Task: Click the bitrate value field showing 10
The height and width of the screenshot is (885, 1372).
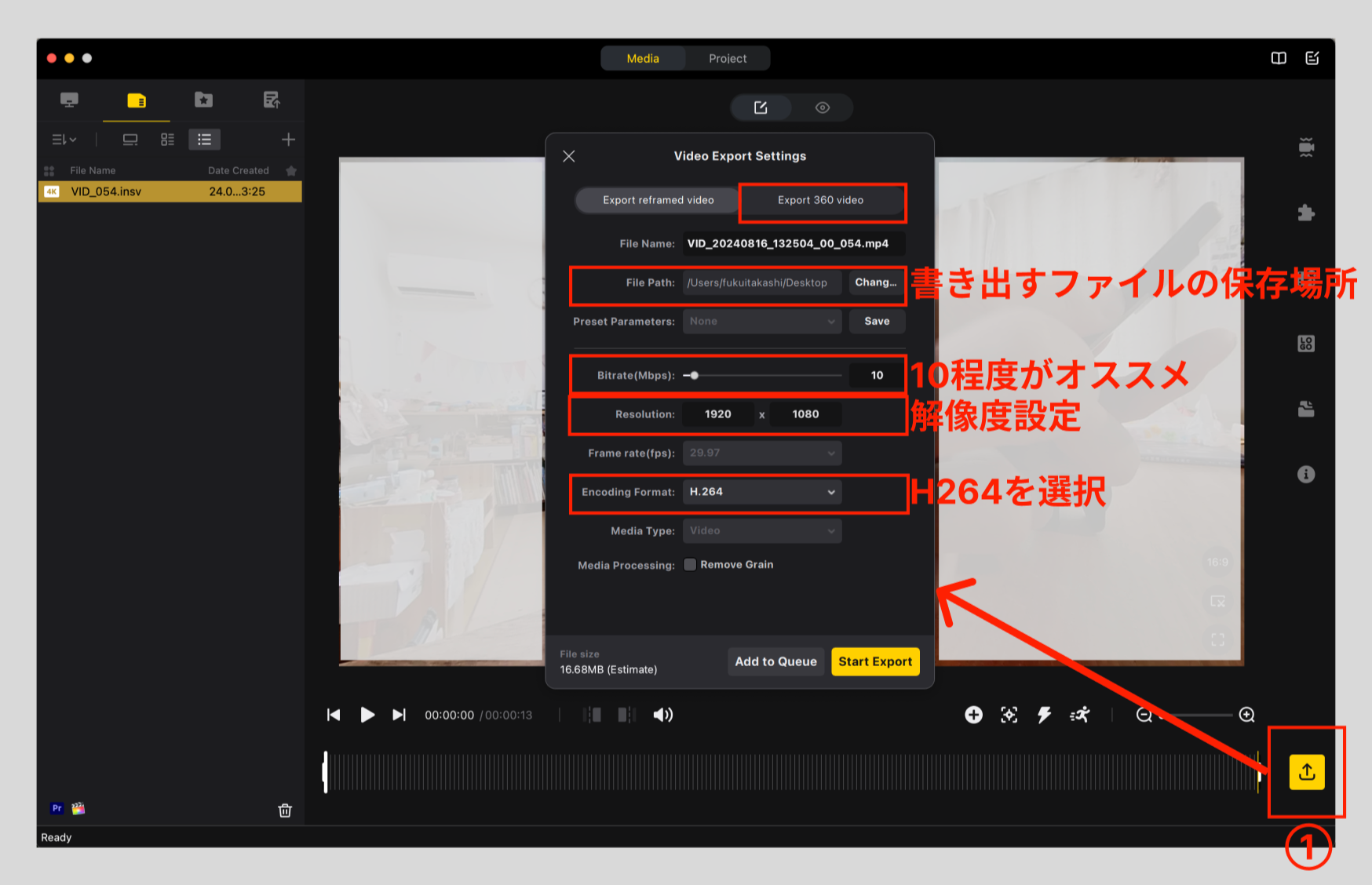Action: pos(877,375)
